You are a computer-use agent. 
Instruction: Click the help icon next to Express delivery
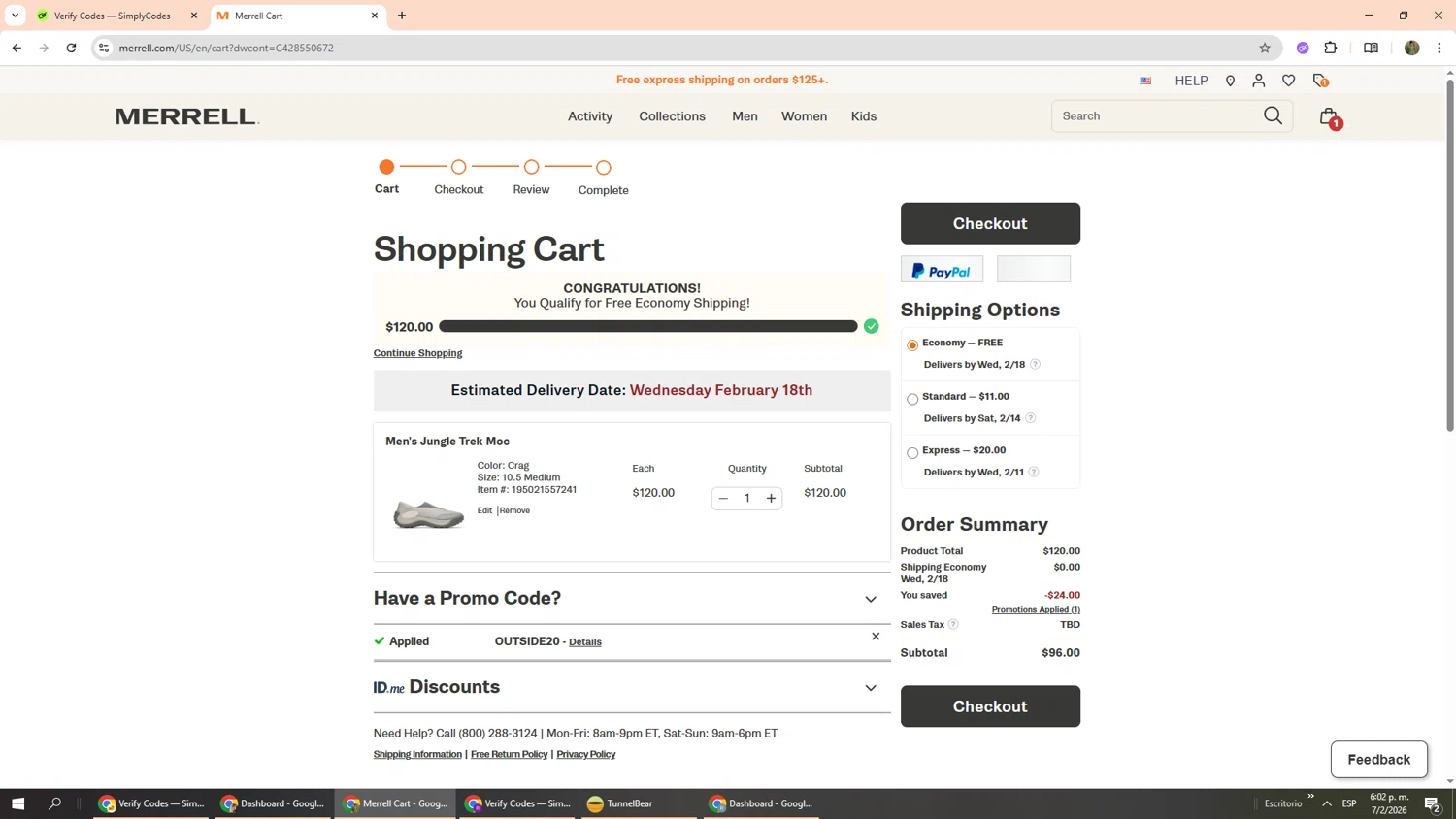point(1034,472)
